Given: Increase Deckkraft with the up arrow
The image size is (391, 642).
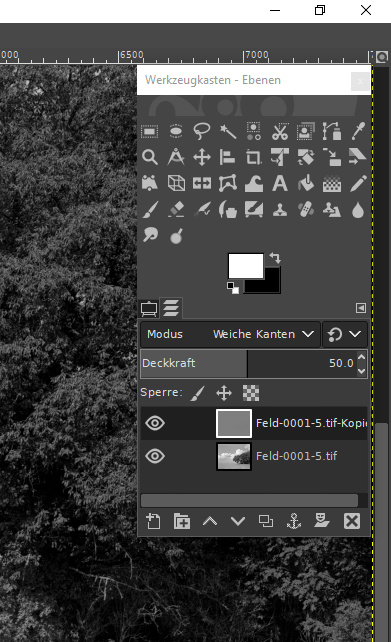Looking at the screenshot, I should [x=361, y=357].
